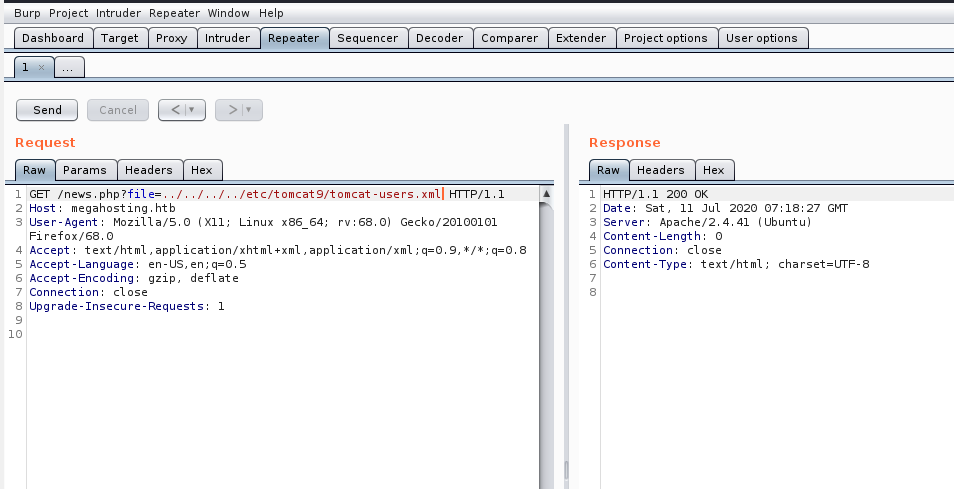
Task: Switch to the Sequencer tab
Action: click(368, 38)
